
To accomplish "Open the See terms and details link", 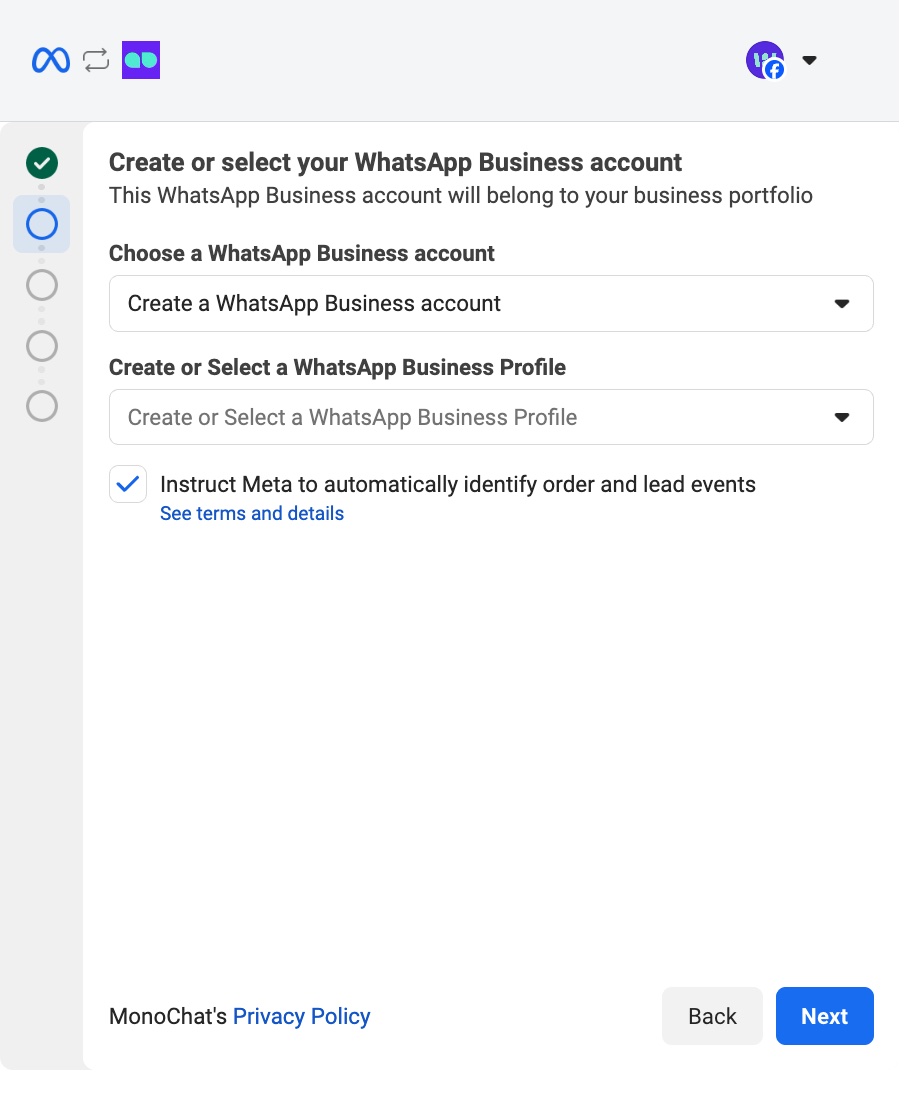I will pyautogui.click(x=251, y=513).
